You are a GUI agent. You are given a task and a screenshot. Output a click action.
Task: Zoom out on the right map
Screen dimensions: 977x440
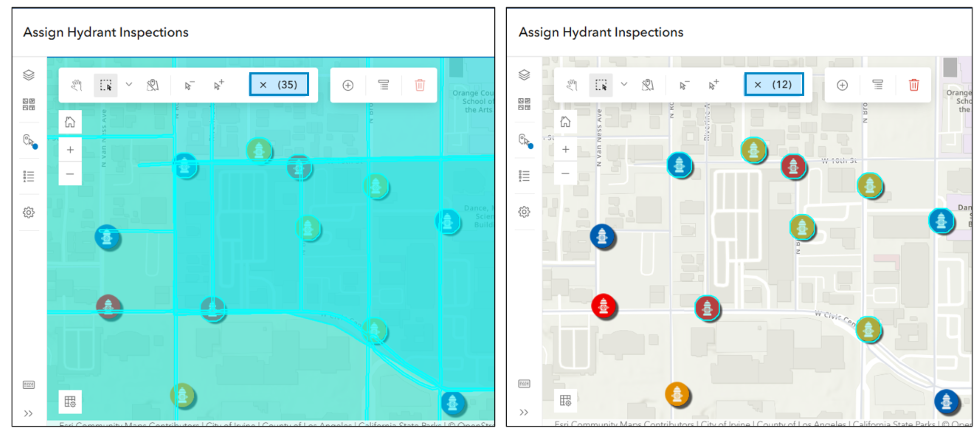(566, 173)
